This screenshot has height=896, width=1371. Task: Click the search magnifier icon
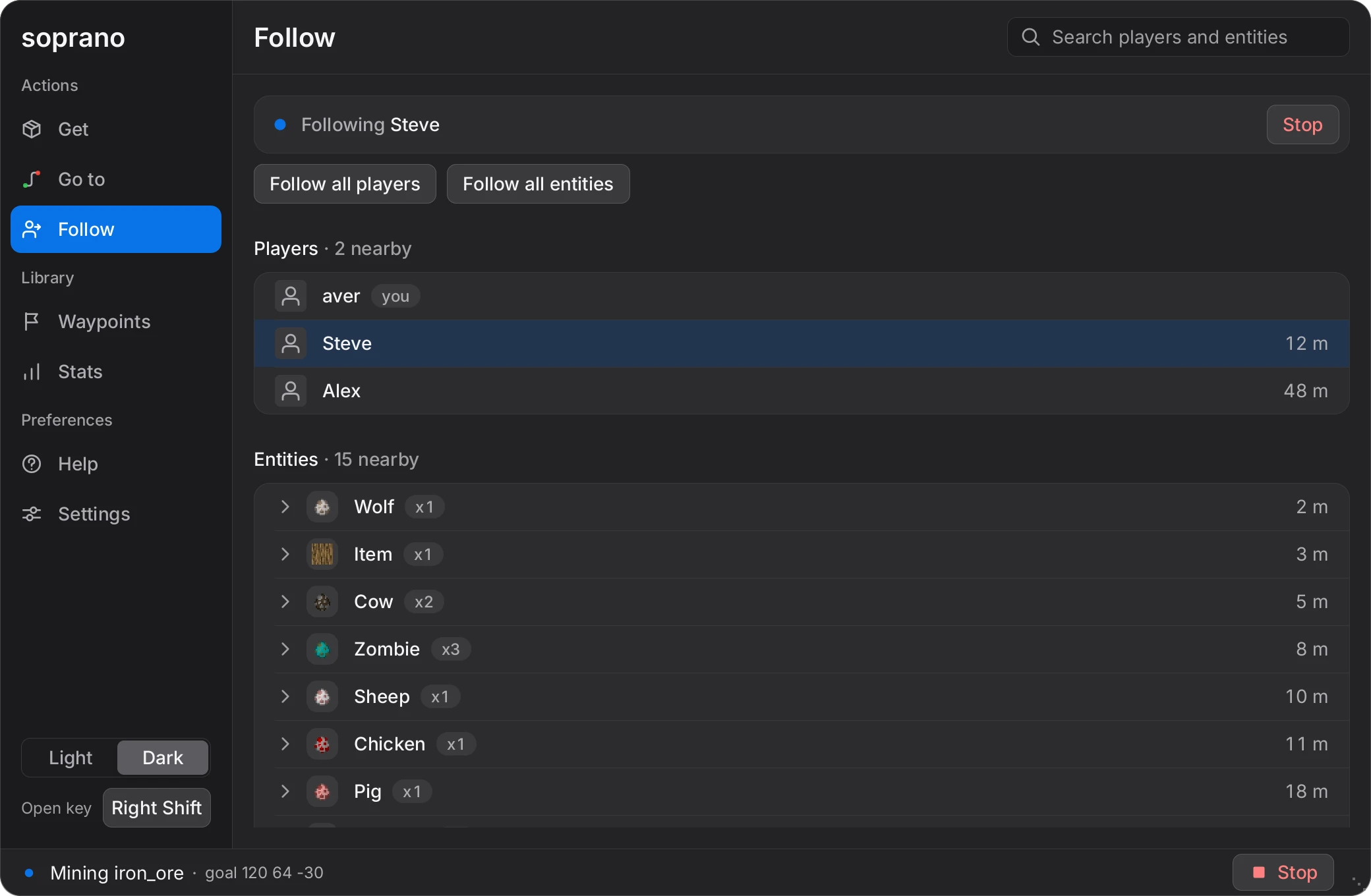pyautogui.click(x=1031, y=37)
